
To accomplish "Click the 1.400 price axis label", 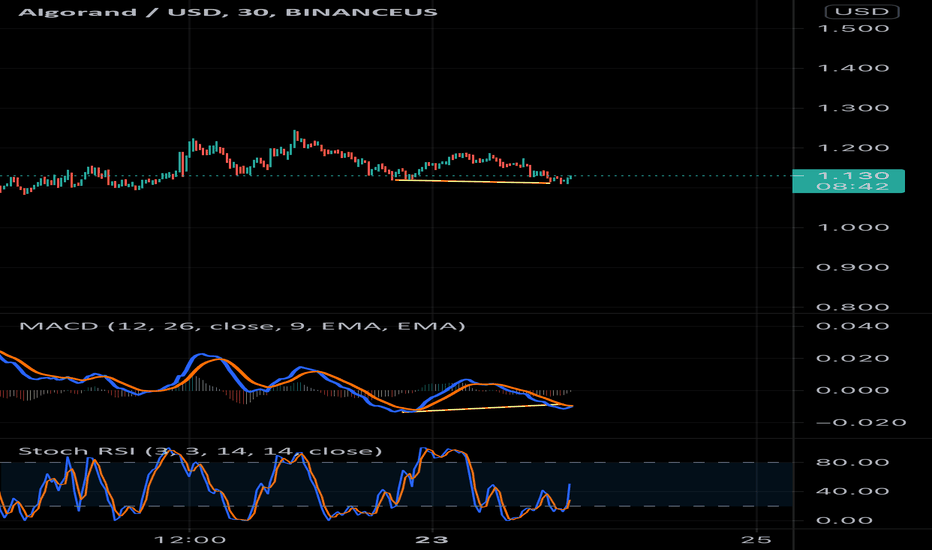I will (854, 68).
